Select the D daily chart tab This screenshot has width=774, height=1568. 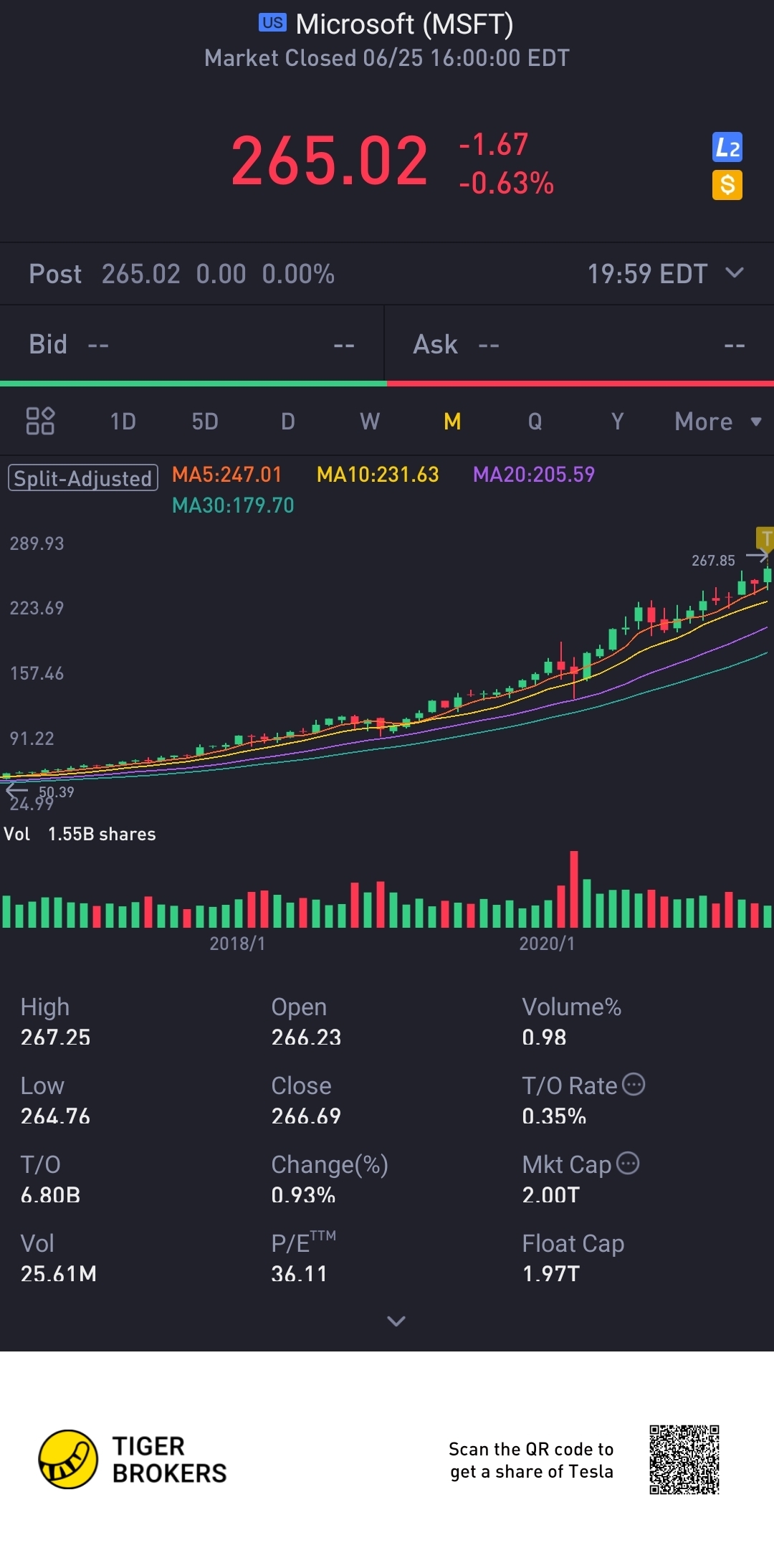(288, 422)
